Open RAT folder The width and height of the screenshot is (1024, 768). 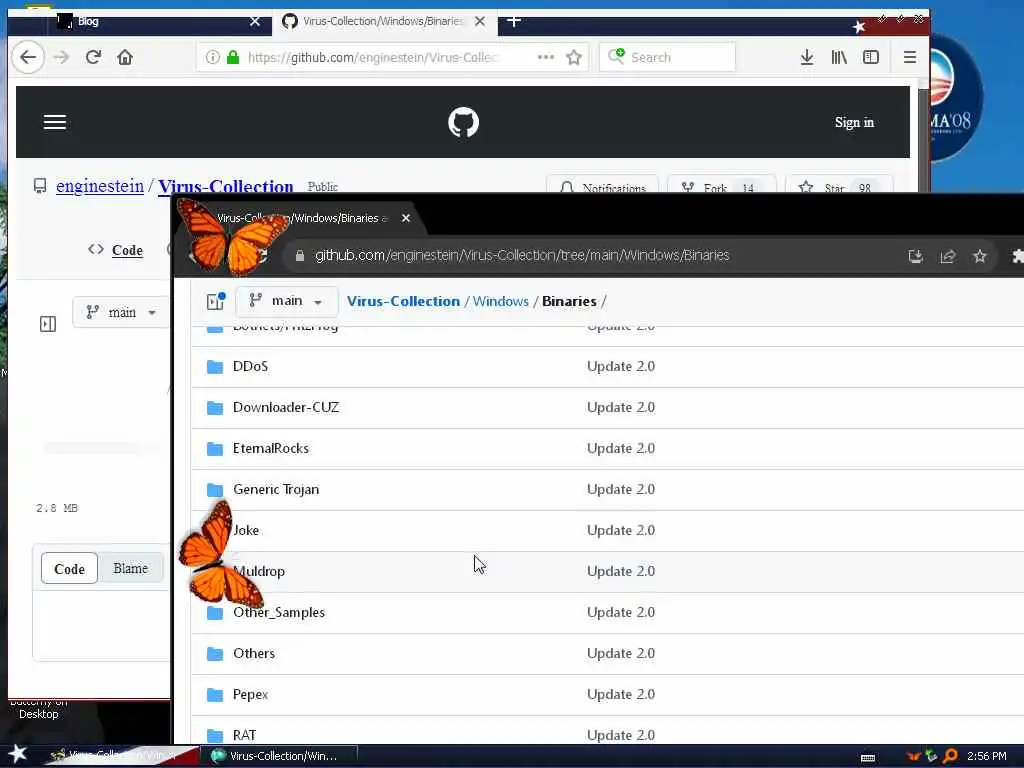[x=244, y=735]
